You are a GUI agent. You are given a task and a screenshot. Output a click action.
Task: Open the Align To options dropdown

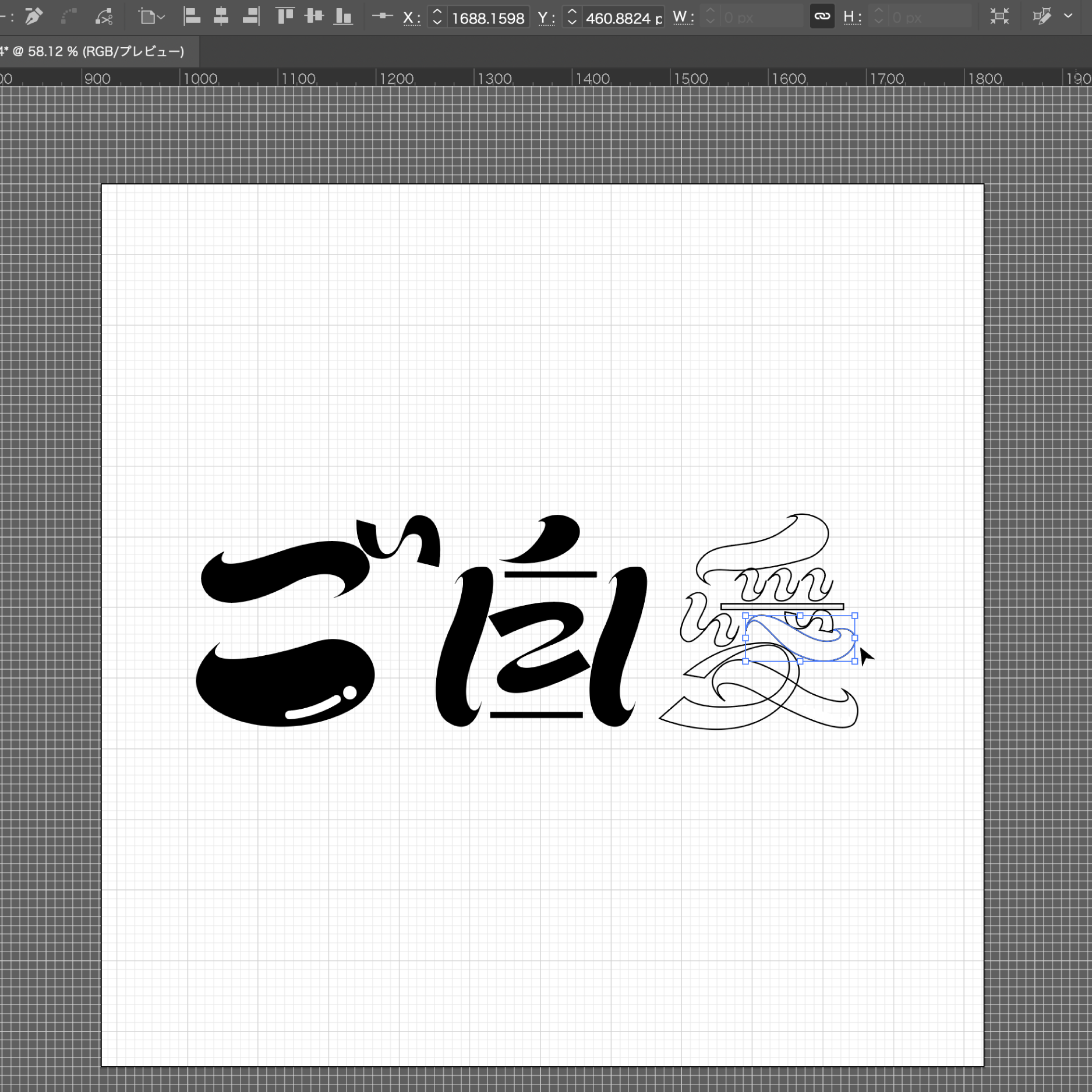pos(151,17)
